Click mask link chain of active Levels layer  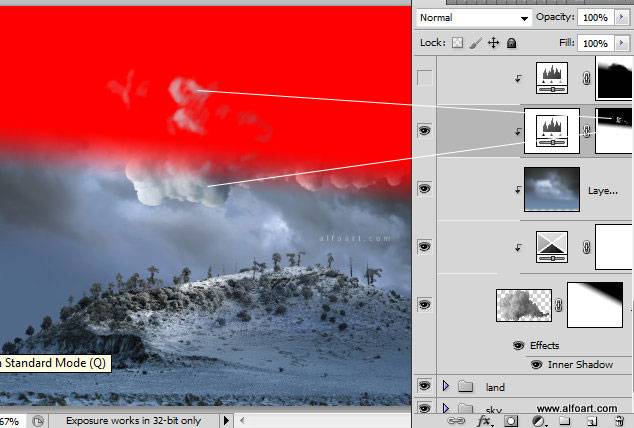click(587, 131)
